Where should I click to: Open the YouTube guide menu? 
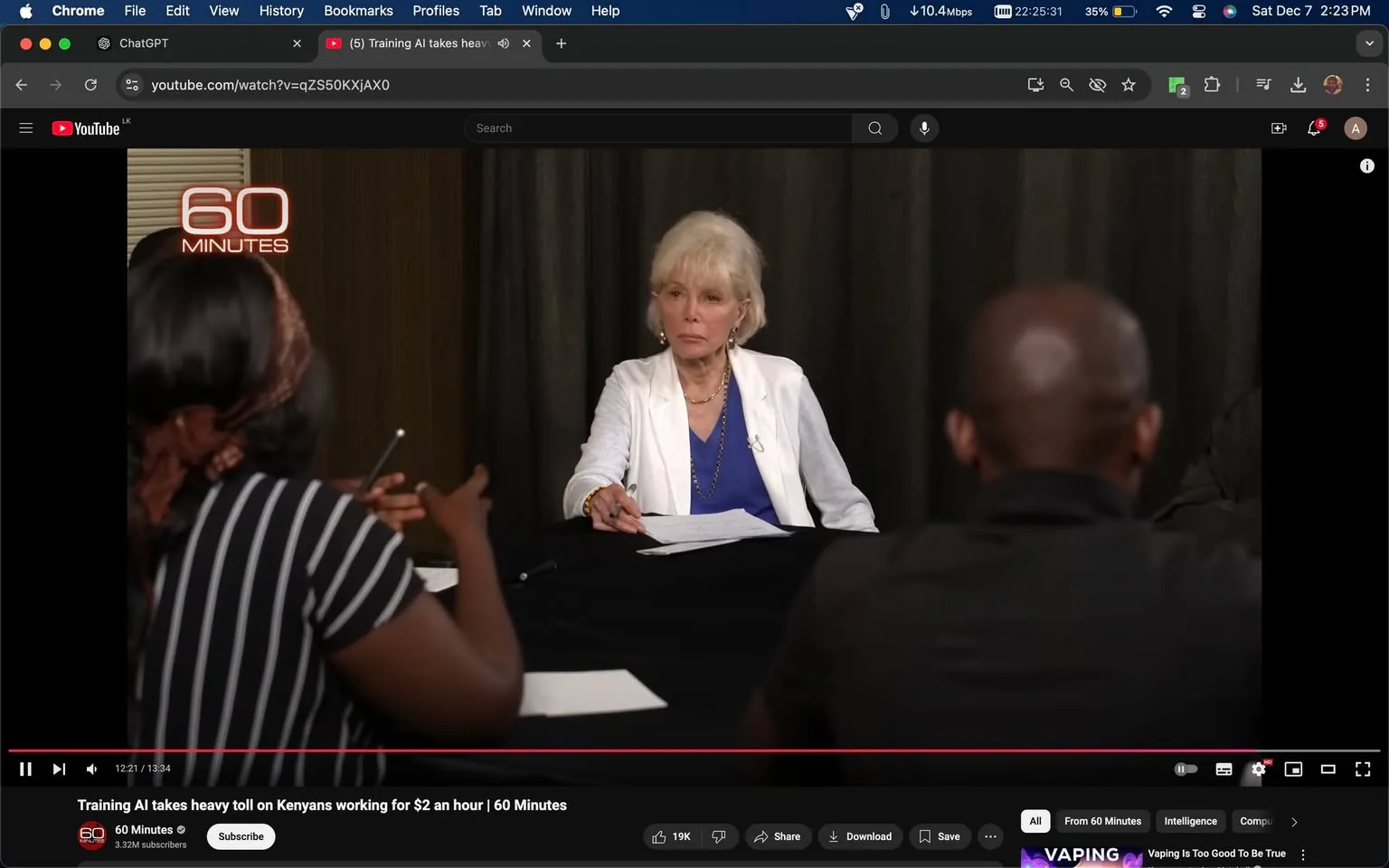pos(25,127)
